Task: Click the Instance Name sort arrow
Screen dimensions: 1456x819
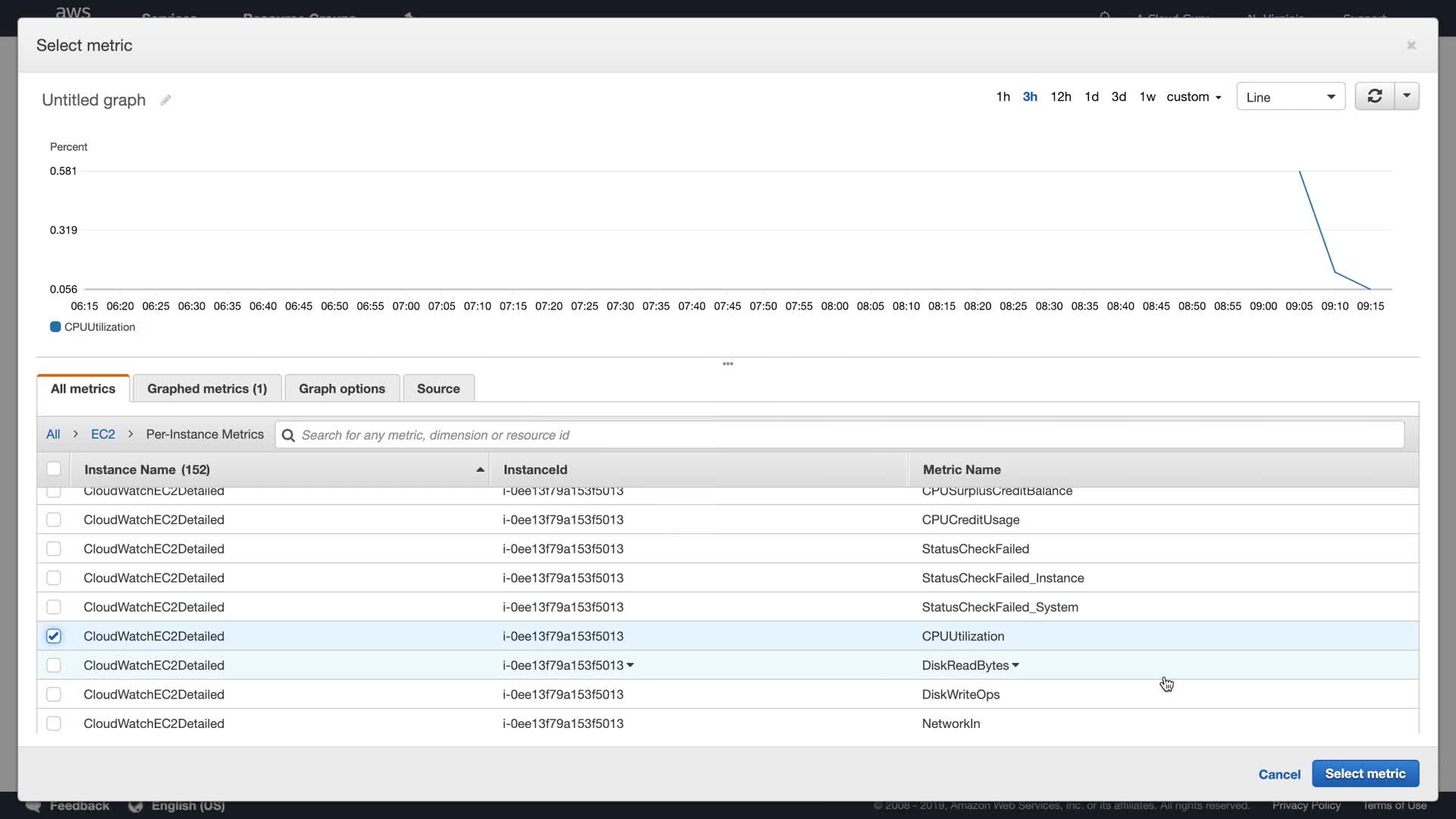Action: tap(480, 470)
